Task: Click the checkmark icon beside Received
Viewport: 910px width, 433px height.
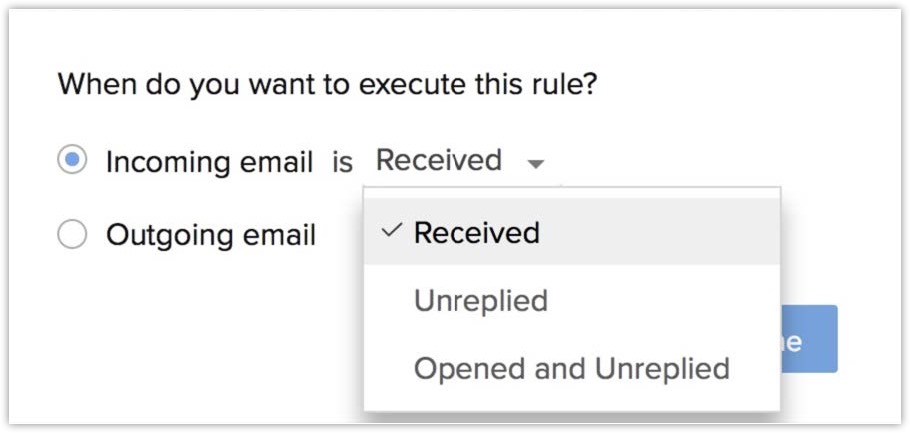Action: tap(392, 232)
